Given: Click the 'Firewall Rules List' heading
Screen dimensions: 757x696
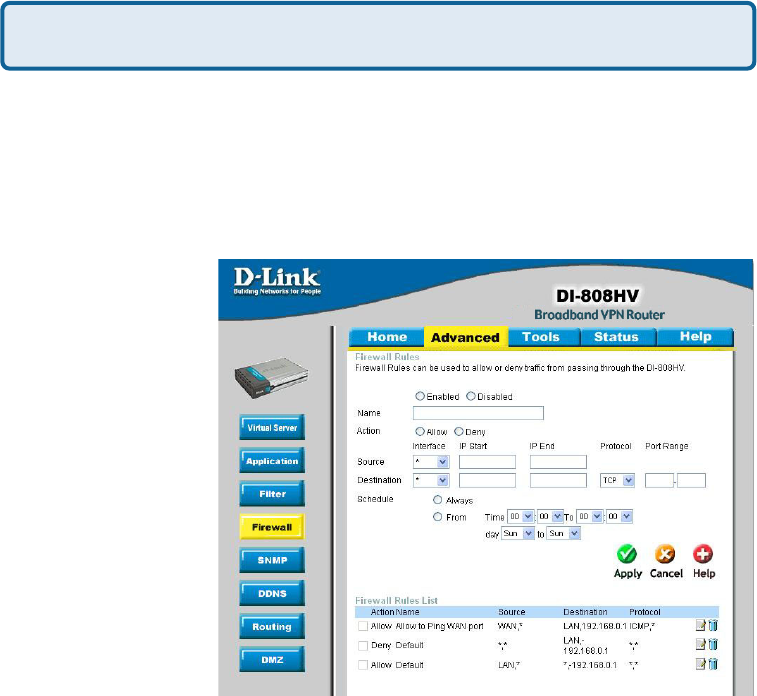Looking at the screenshot, I should [x=396, y=600].
